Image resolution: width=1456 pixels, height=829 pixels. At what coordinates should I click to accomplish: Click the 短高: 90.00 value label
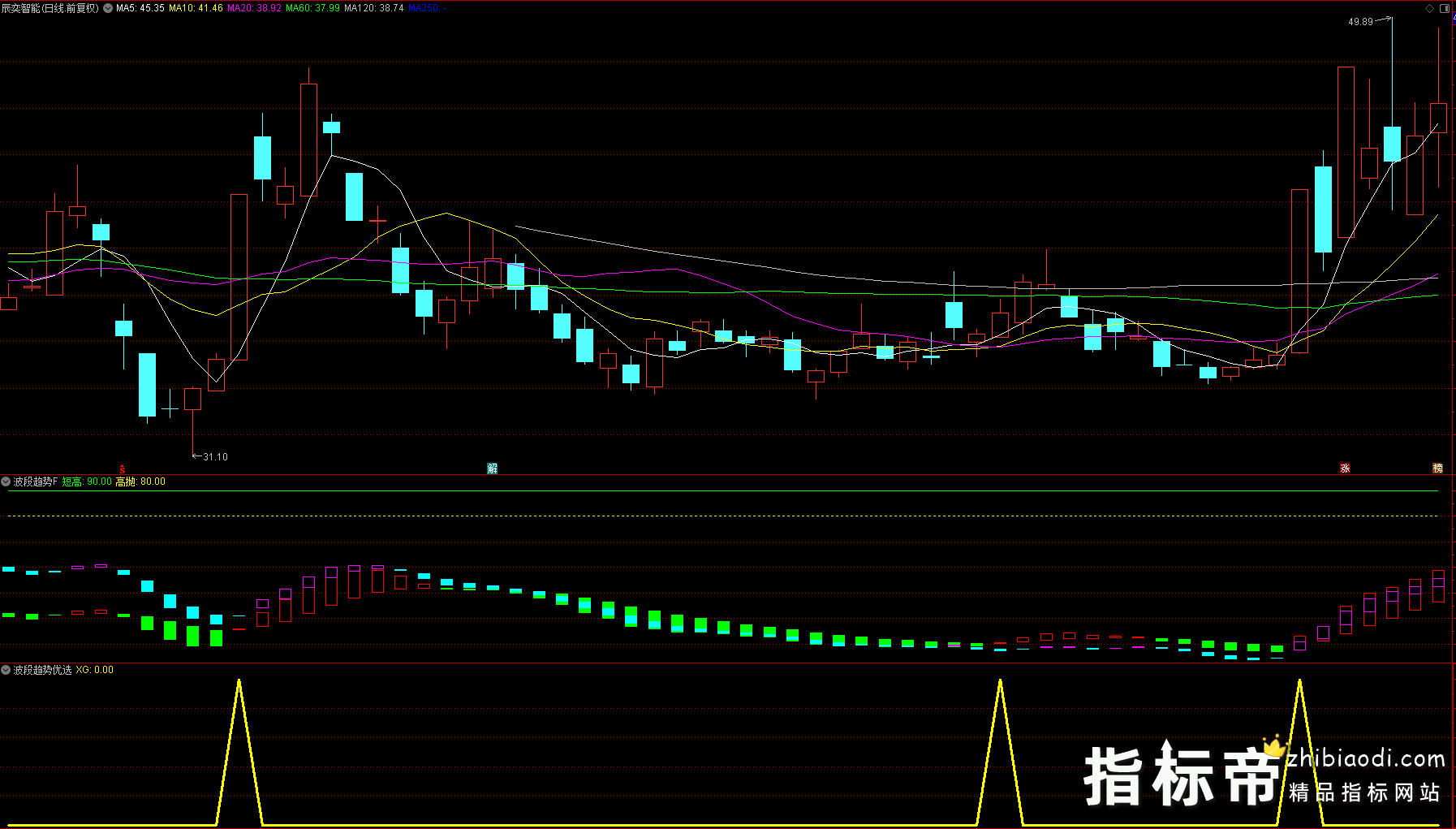click(x=87, y=481)
